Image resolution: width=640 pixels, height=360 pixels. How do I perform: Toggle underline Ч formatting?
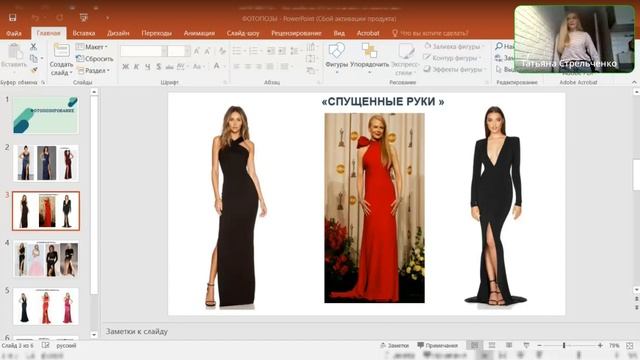147,67
